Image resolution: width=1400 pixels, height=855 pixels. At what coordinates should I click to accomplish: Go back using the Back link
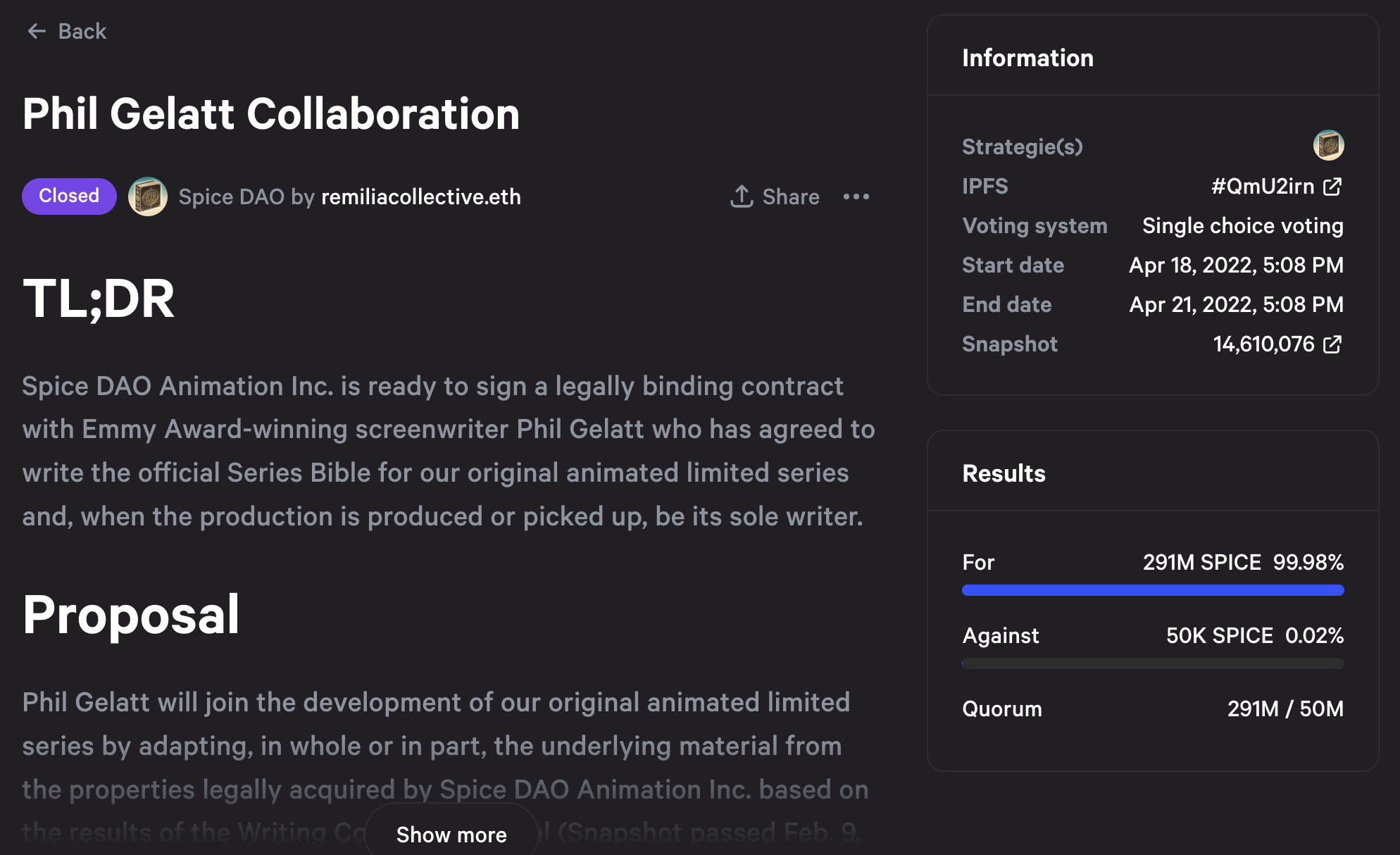tap(67, 31)
